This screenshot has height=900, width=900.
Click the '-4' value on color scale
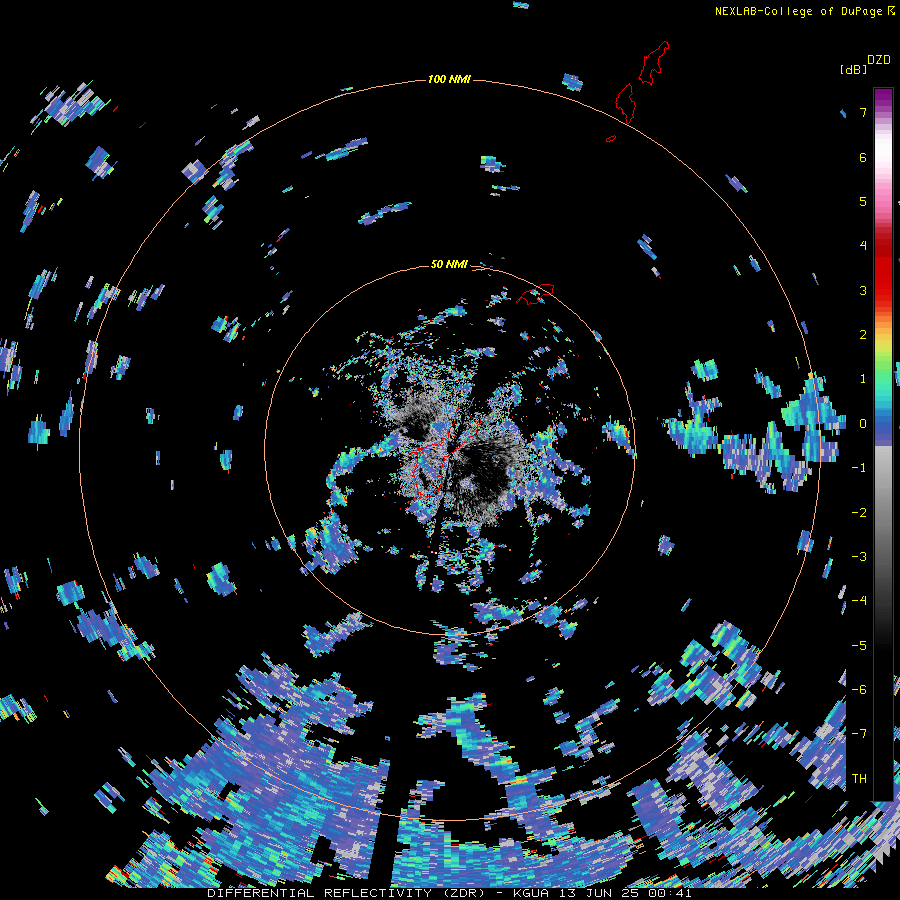tap(859, 600)
